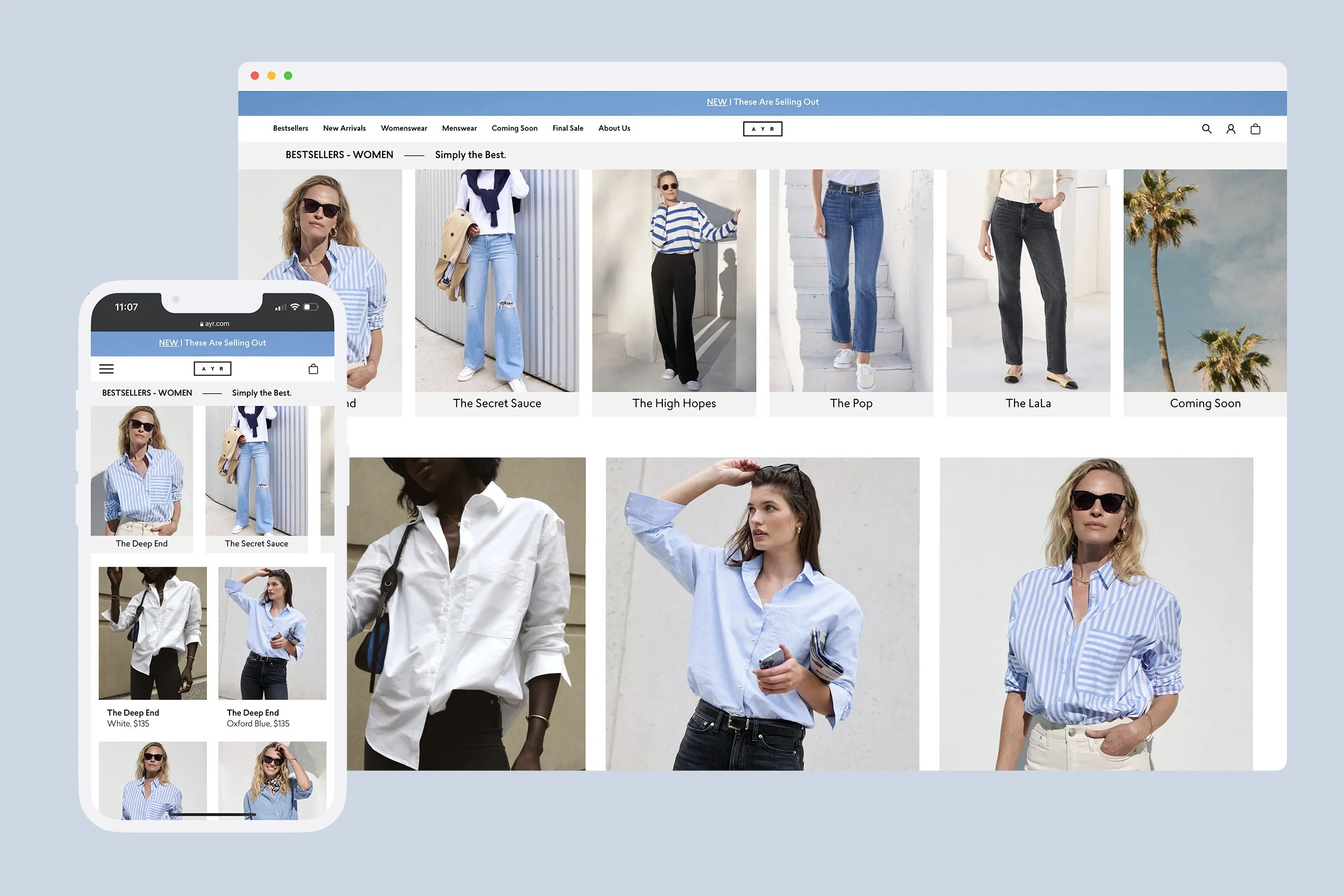Open the About Us page
Viewport: 1344px width, 896px height.
pyautogui.click(x=614, y=128)
